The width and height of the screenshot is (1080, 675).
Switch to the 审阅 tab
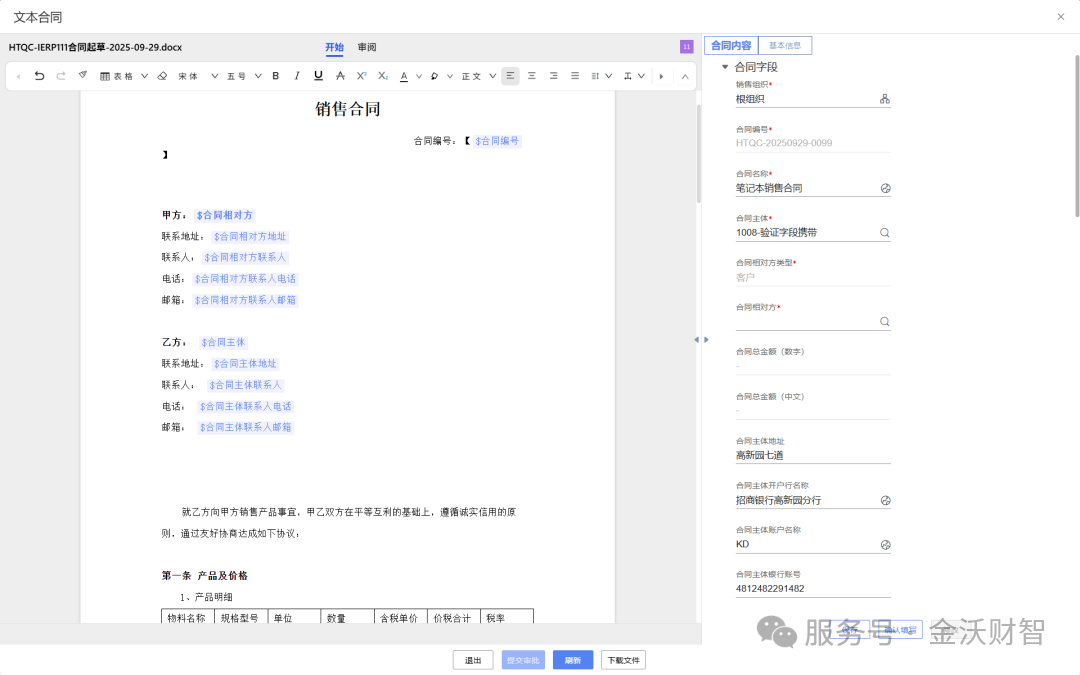[367, 48]
